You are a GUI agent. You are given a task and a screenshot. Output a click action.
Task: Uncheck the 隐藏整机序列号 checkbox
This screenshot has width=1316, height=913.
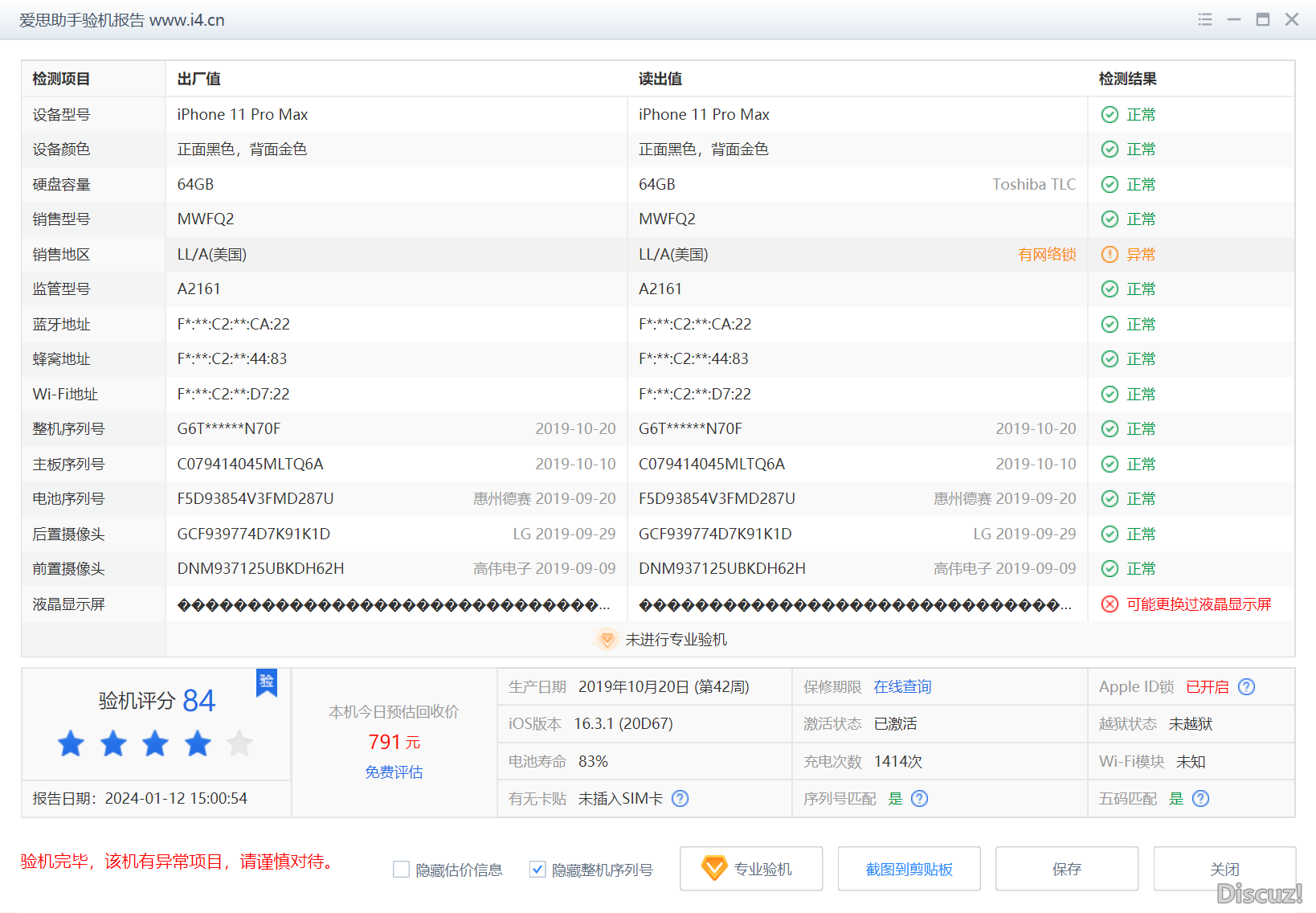(x=537, y=870)
